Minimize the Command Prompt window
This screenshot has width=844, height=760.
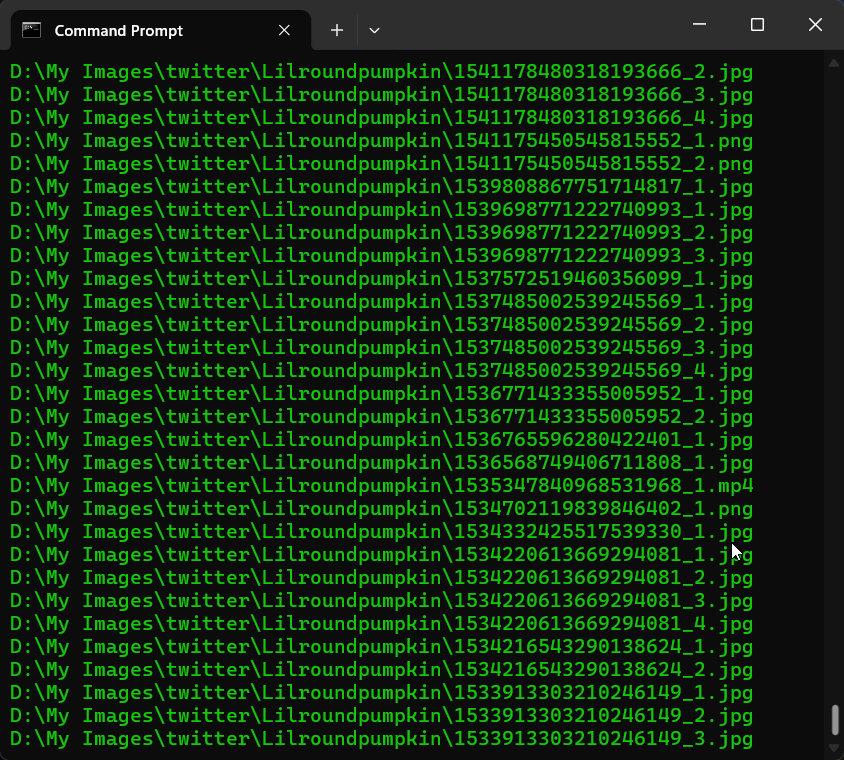point(699,24)
